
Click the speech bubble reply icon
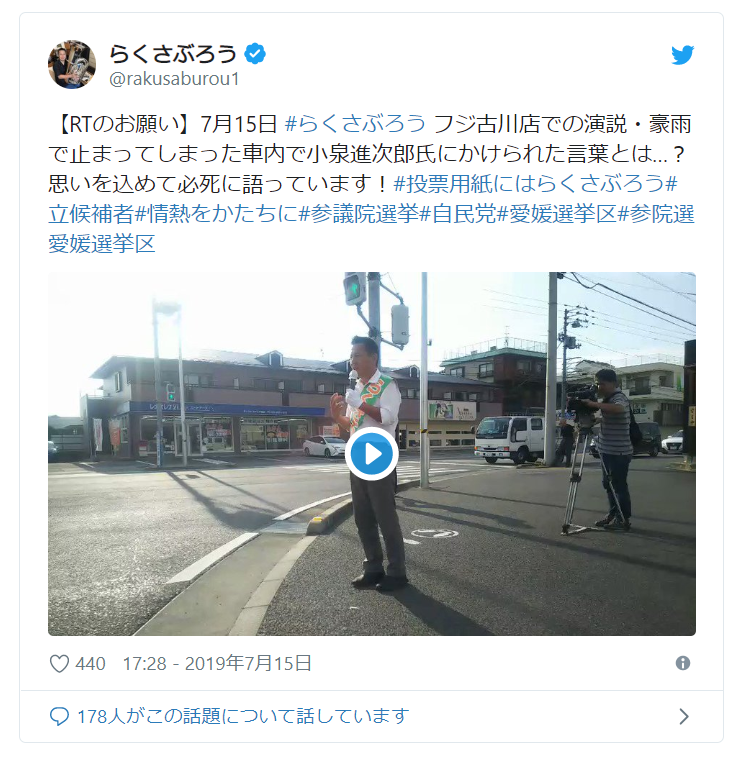[x=59, y=716]
